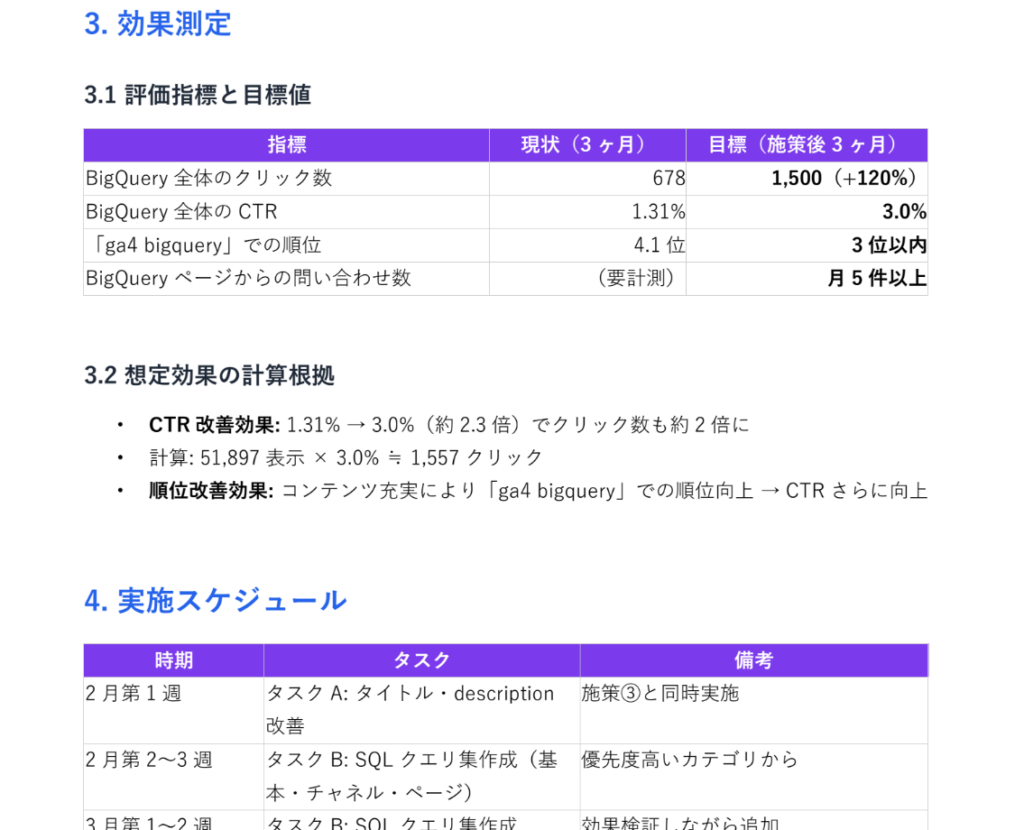This screenshot has height=830, width=1024.
Task: Click the "BigQuery 全体のクリック数" row label
Action: pyautogui.click(x=209, y=179)
